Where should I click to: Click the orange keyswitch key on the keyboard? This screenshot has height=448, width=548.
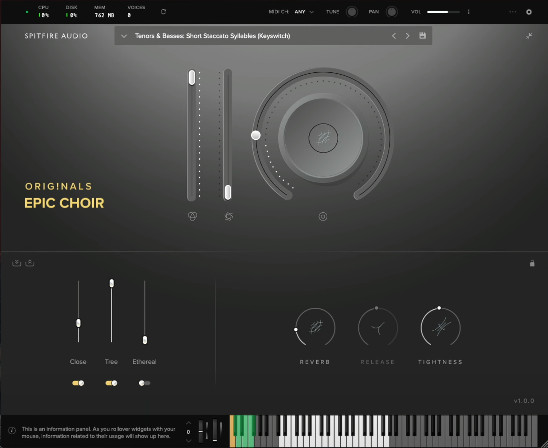click(232, 440)
